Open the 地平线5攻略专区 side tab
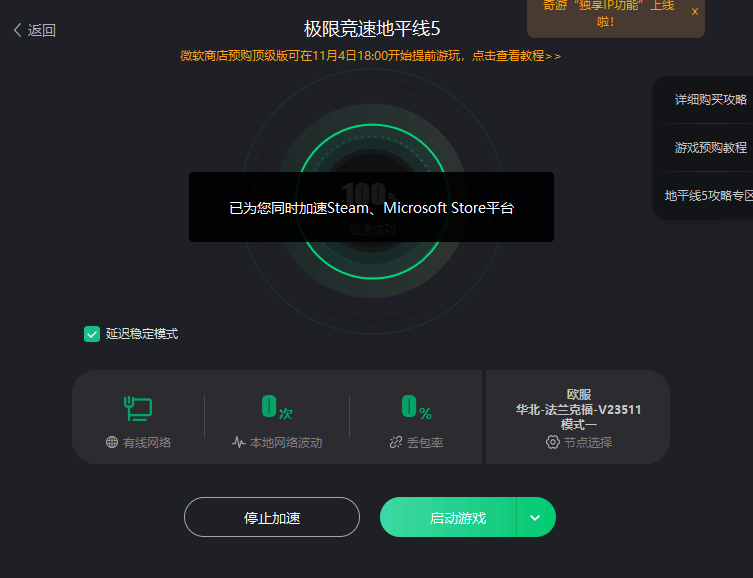 tap(708, 196)
